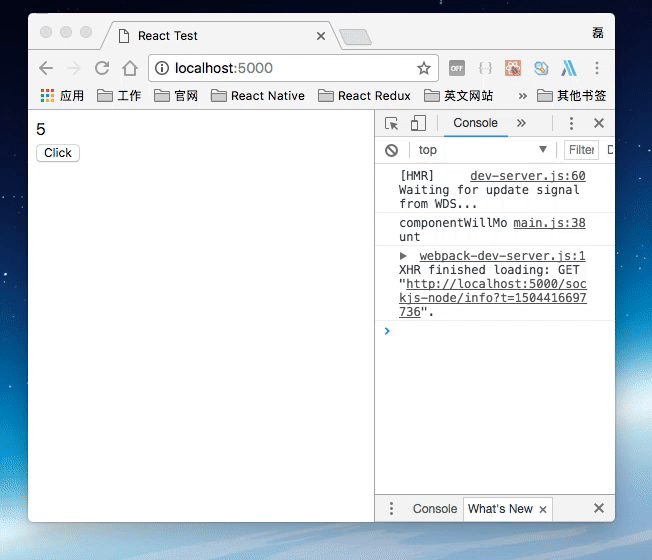Image resolution: width=652 pixels, height=560 pixels.
Task: Click the Chrome profile name button
Action: 598,33
